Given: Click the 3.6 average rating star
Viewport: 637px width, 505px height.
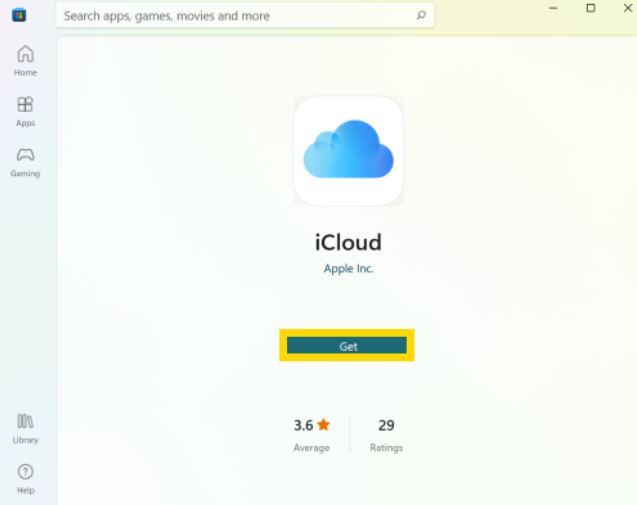Looking at the screenshot, I should click(324, 425).
